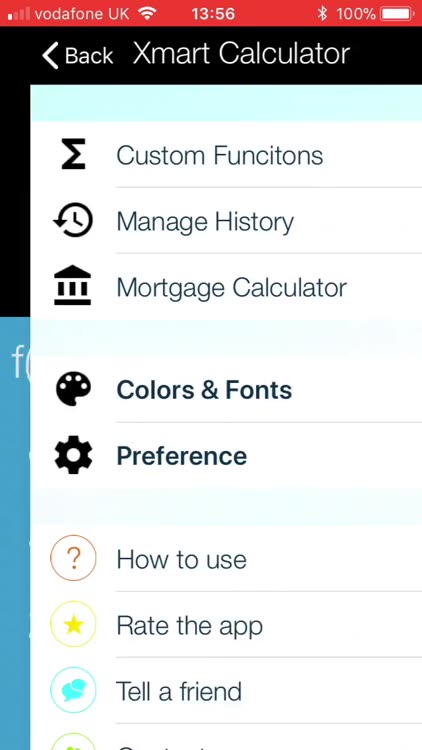Select the Tell a friend entry
422x750 pixels.
tap(226, 691)
